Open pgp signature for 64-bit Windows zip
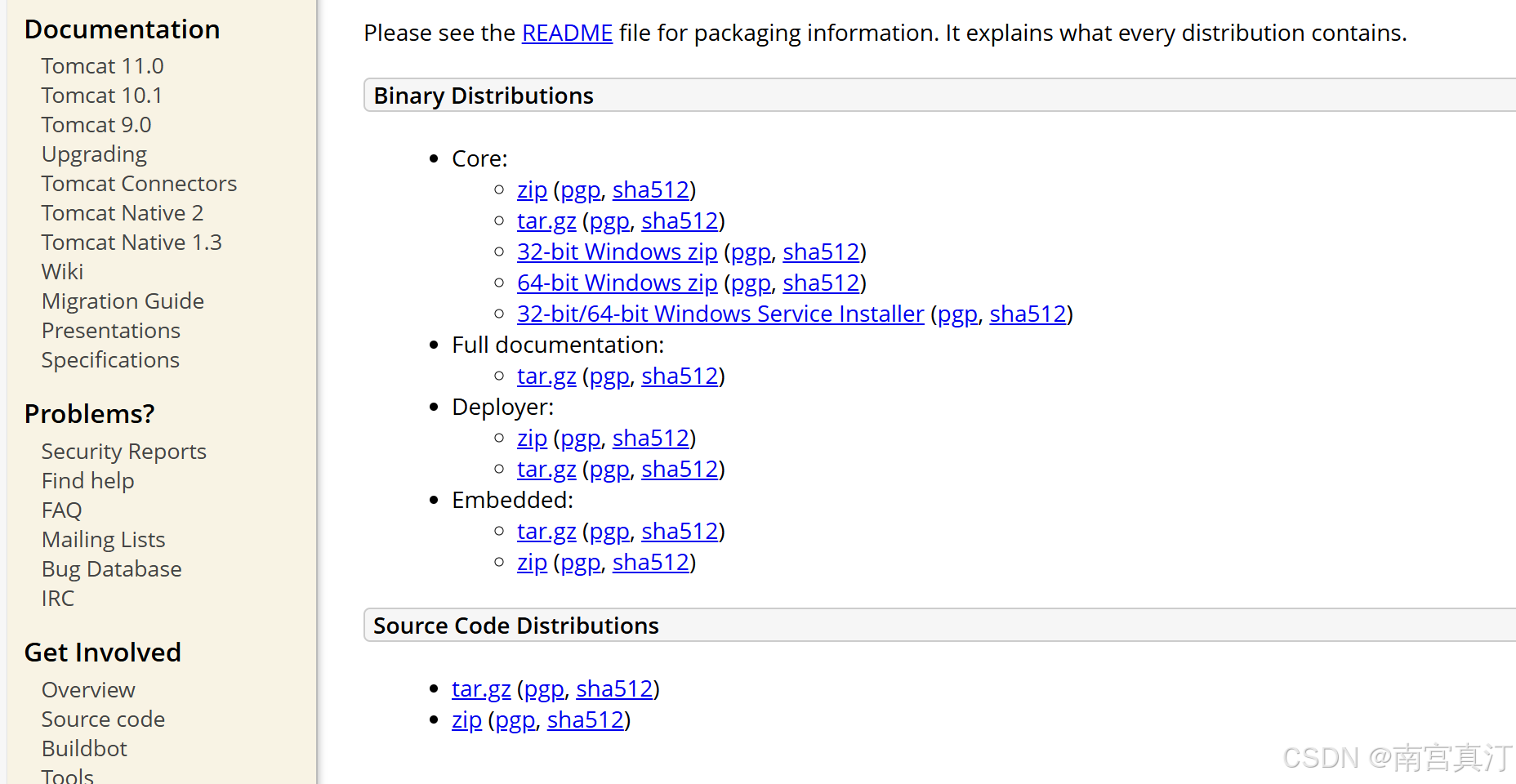 (751, 283)
